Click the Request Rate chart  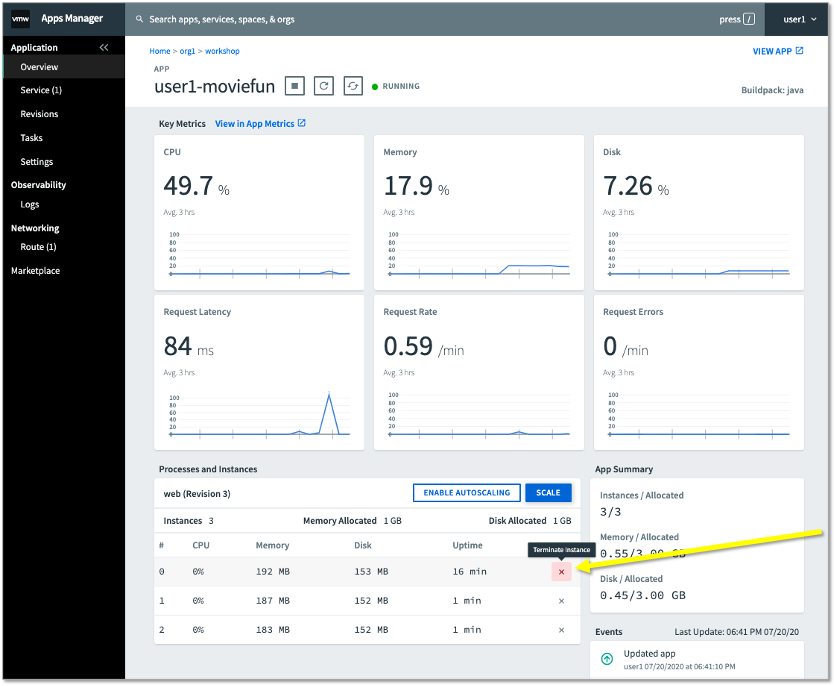(x=479, y=414)
